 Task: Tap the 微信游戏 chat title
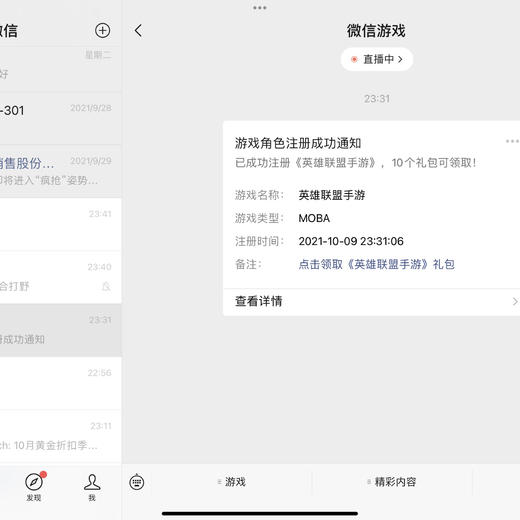(376, 31)
